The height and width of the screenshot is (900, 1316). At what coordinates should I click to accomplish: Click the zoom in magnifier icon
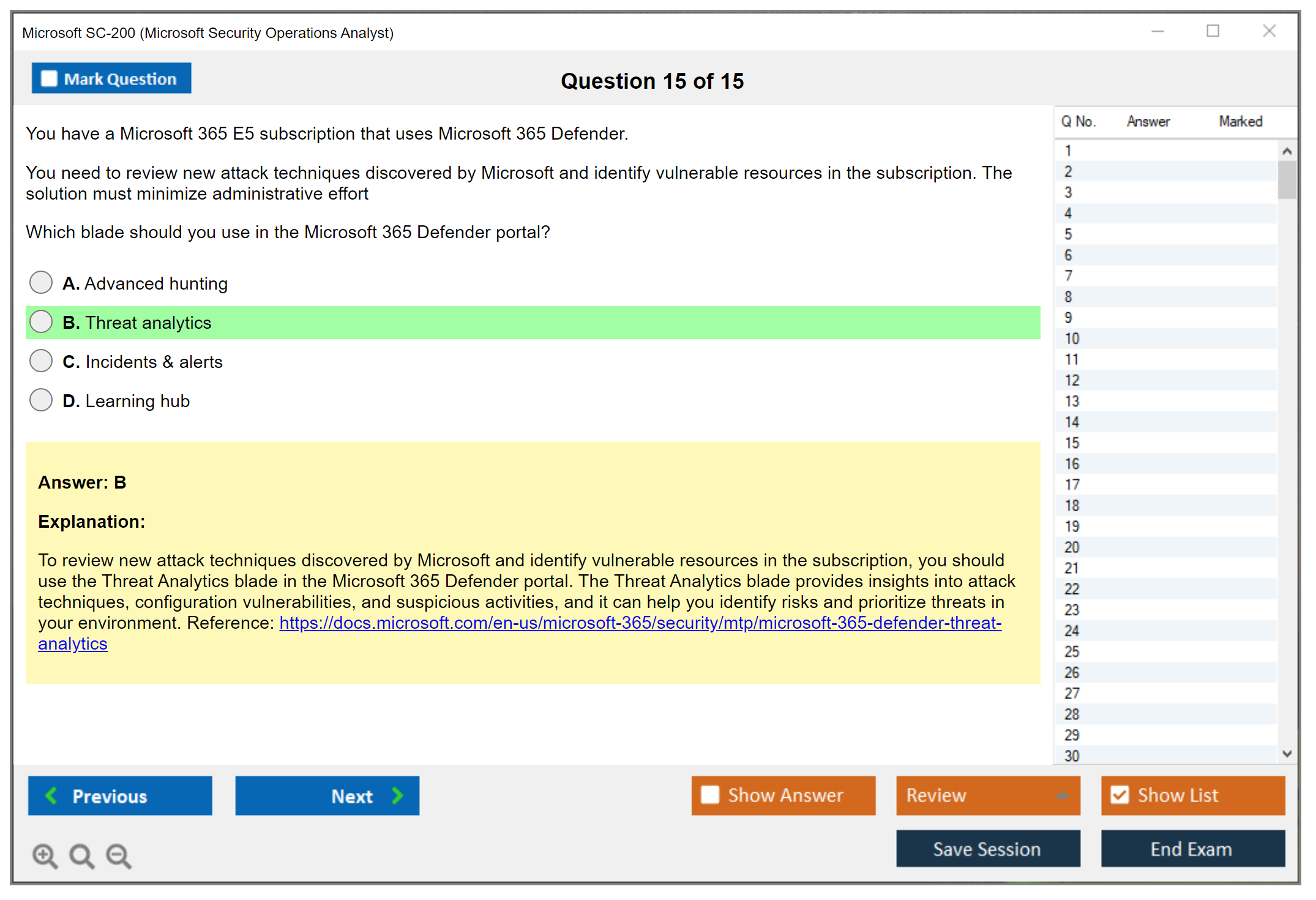coord(45,855)
